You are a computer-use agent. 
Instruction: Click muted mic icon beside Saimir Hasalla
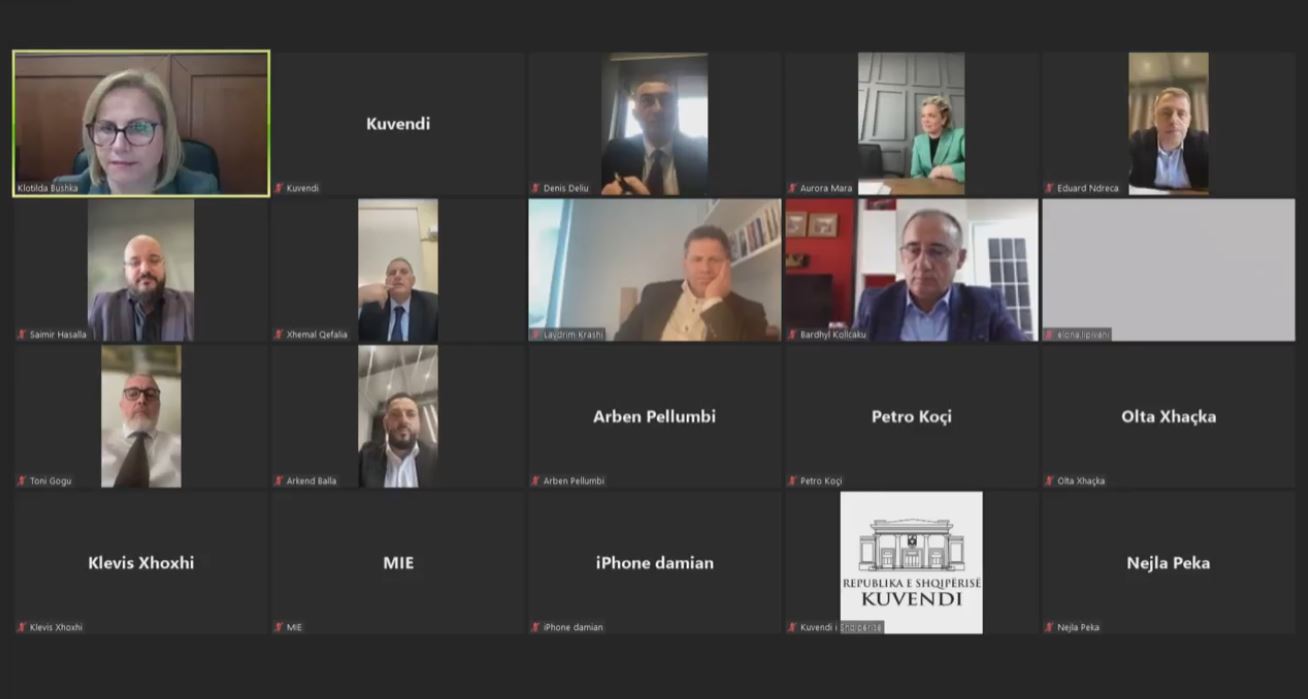21,334
